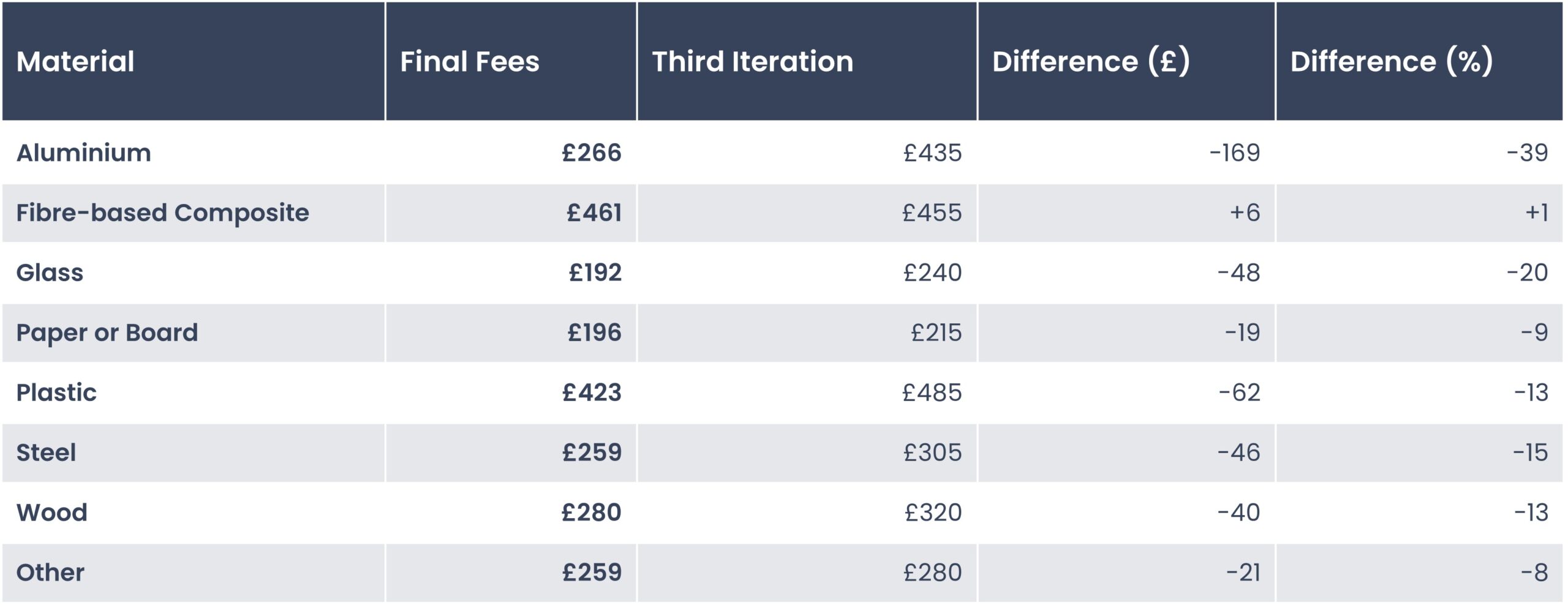This screenshot has width=1568, height=605.
Task: Click Fibre-based Composite final fee £461
Action: coord(594,212)
